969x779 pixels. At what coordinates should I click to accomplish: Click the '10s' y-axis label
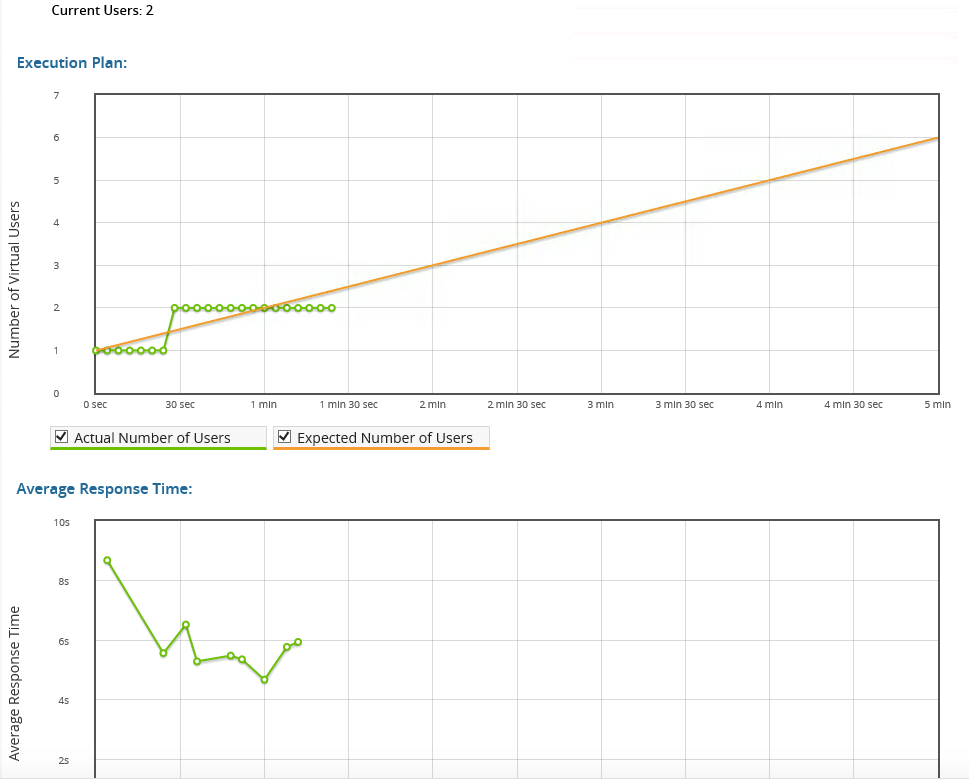[x=61, y=523]
